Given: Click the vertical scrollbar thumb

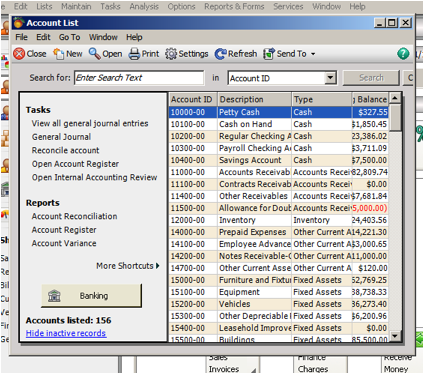Looking at the screenshot, I should (395, 117).
